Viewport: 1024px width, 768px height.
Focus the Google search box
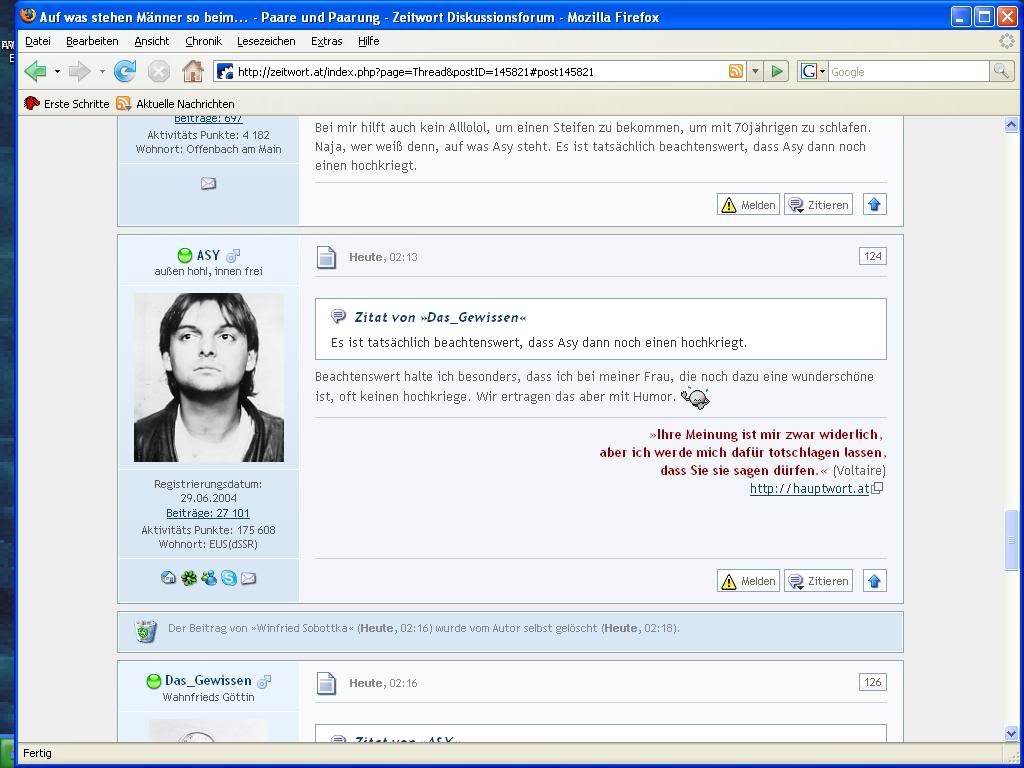[909, 71]
